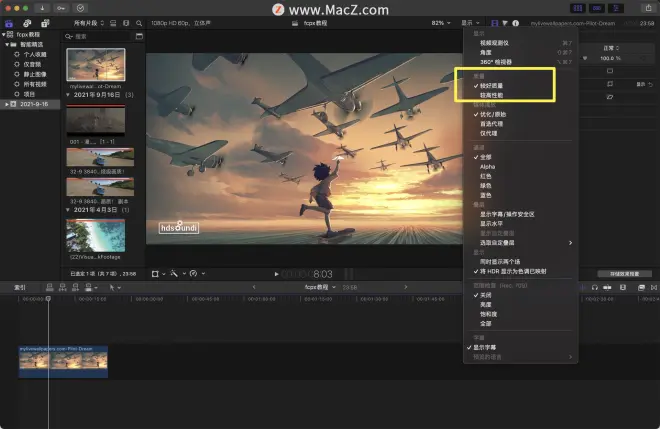Click the insert clip edit icon

click(63, 288)
